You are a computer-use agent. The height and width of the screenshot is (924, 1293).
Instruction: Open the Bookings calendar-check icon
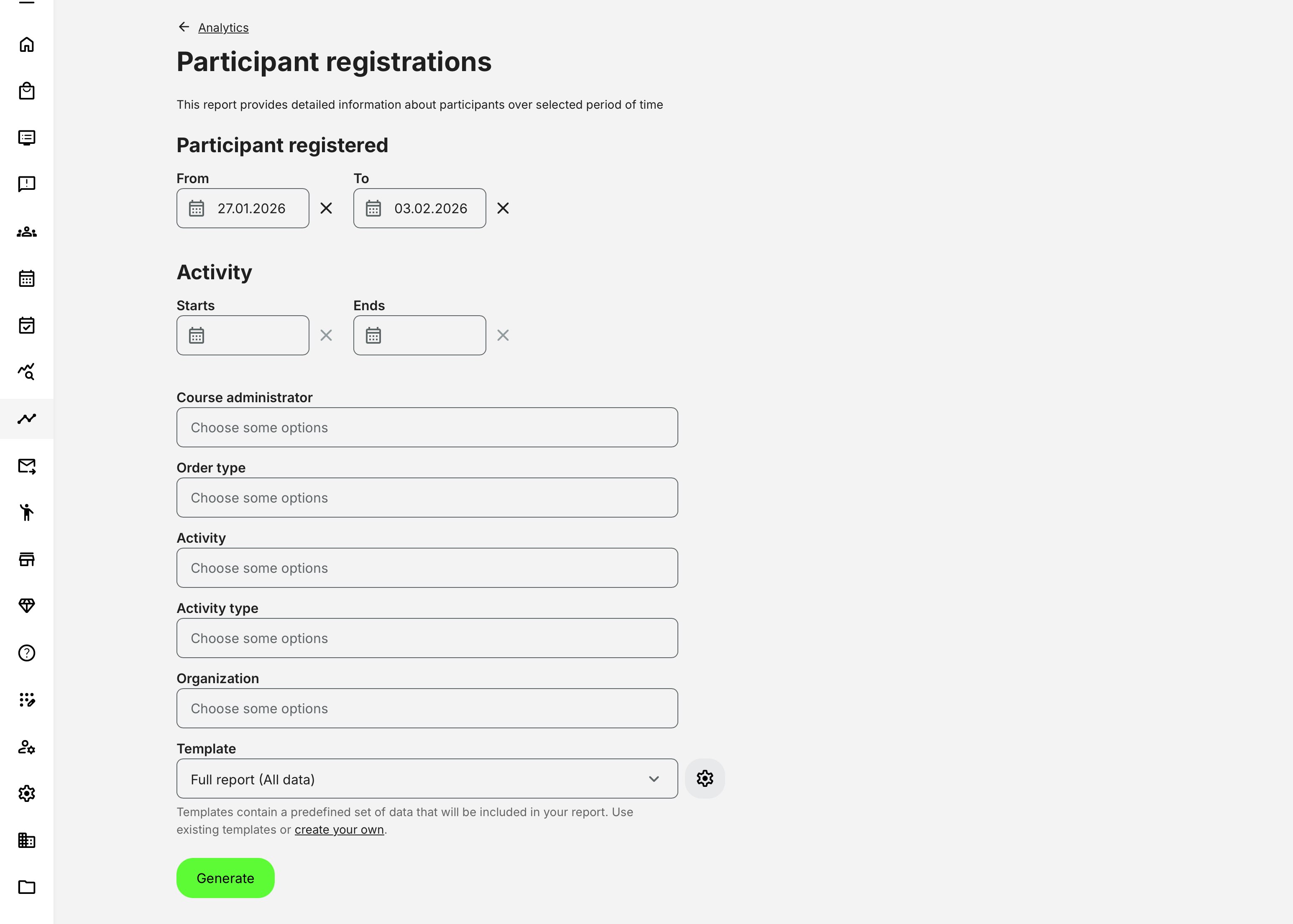(x=26, y=325)
